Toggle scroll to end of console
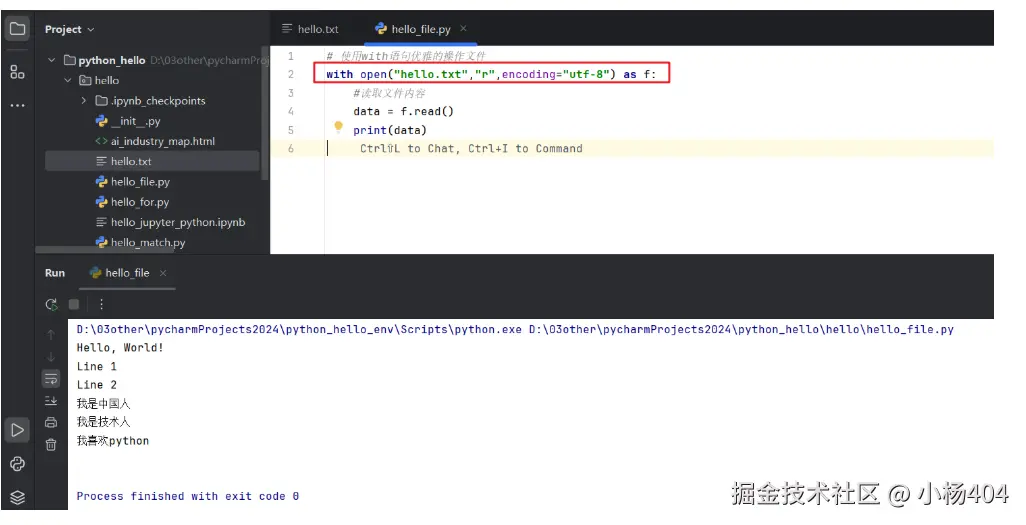Image resolution: width=1026 pixels, height=525 pixels. 51,401
